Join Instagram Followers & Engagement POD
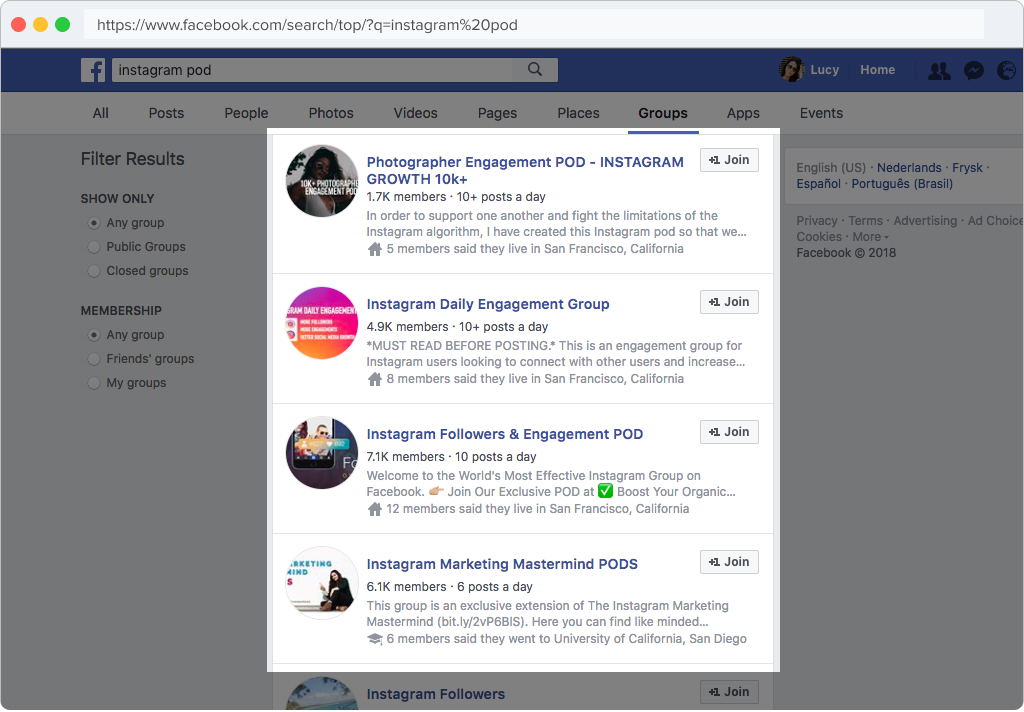1024x712 pixels. pyautogui.click(x=729, y=432)
